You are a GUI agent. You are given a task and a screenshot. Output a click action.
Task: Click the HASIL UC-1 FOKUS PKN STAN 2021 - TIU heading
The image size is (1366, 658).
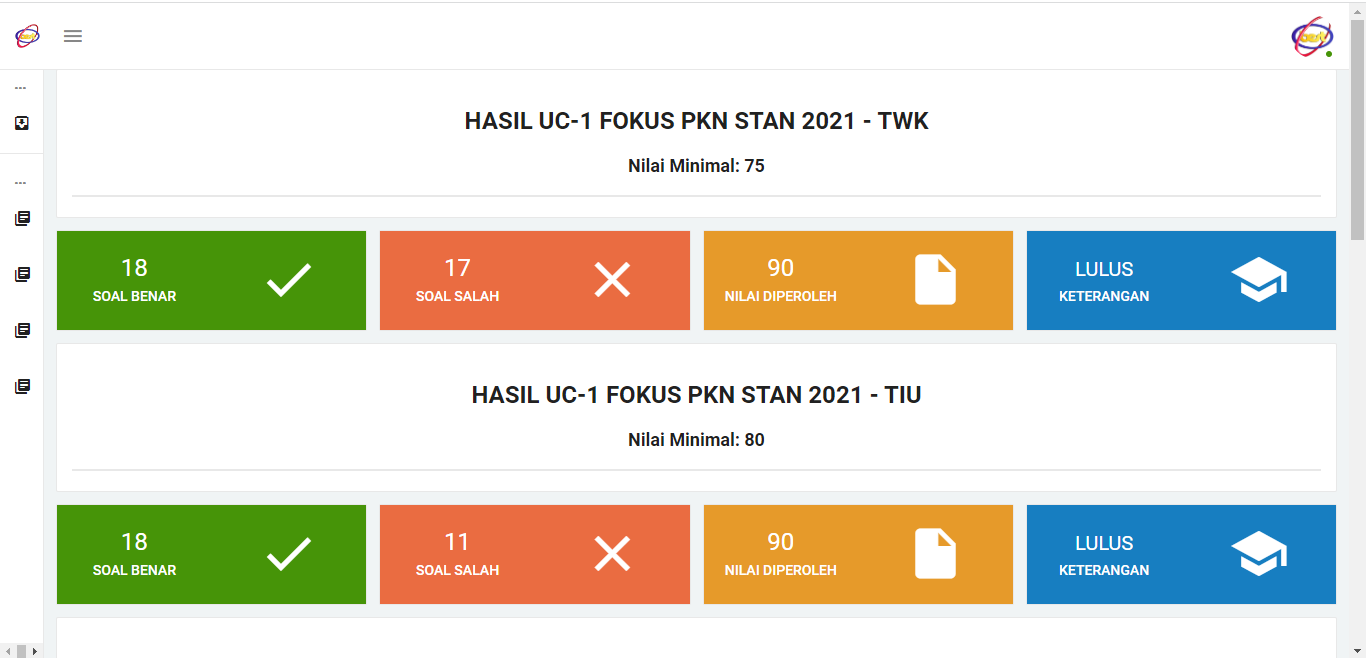[696, 395]
